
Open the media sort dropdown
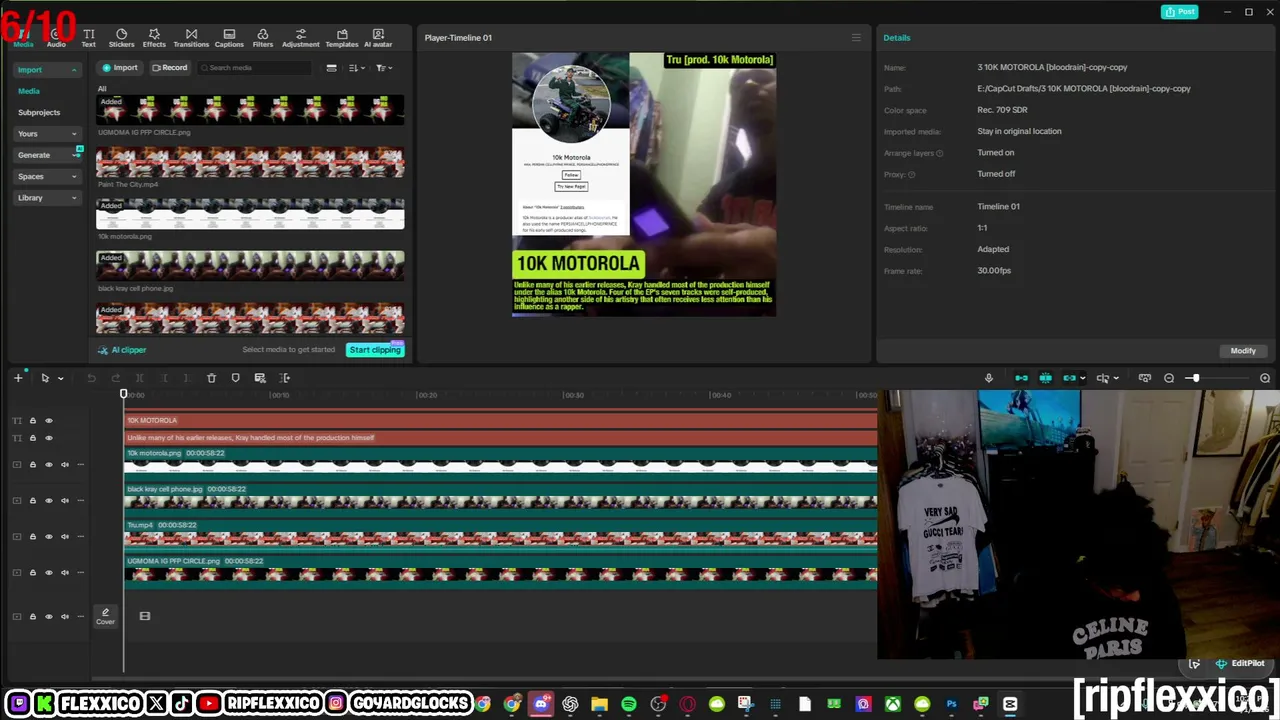pos(356,68)
